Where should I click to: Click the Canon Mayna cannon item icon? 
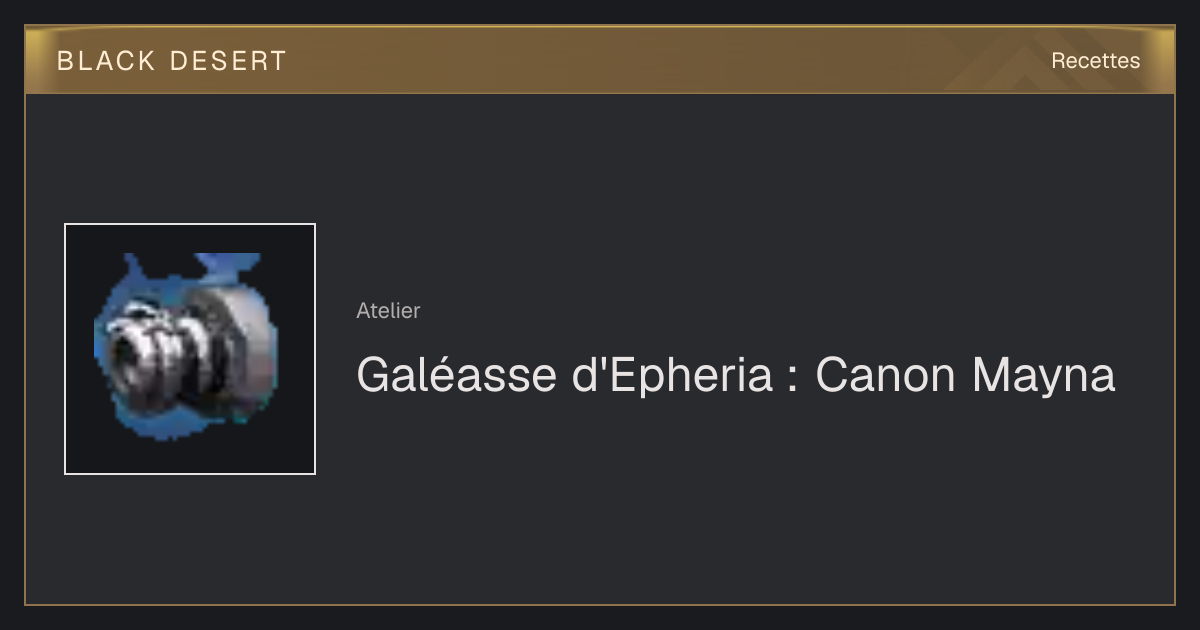(190, 349)
